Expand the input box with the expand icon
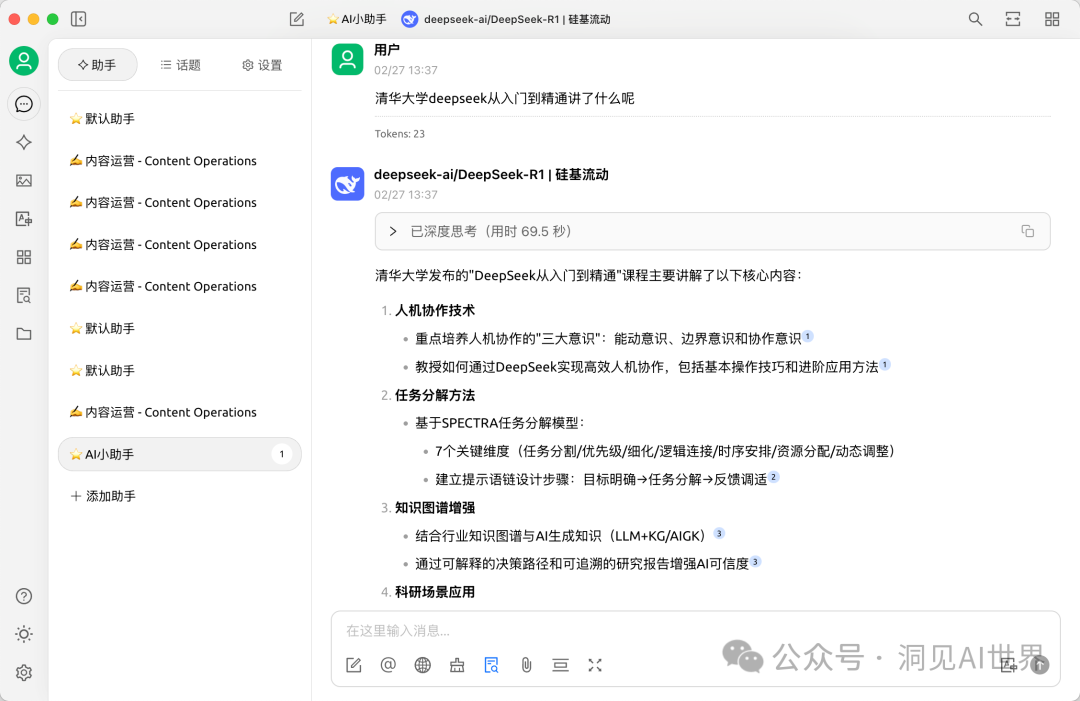The height and width of the screenshot is (701, 1080). click(x=595, y=665)
